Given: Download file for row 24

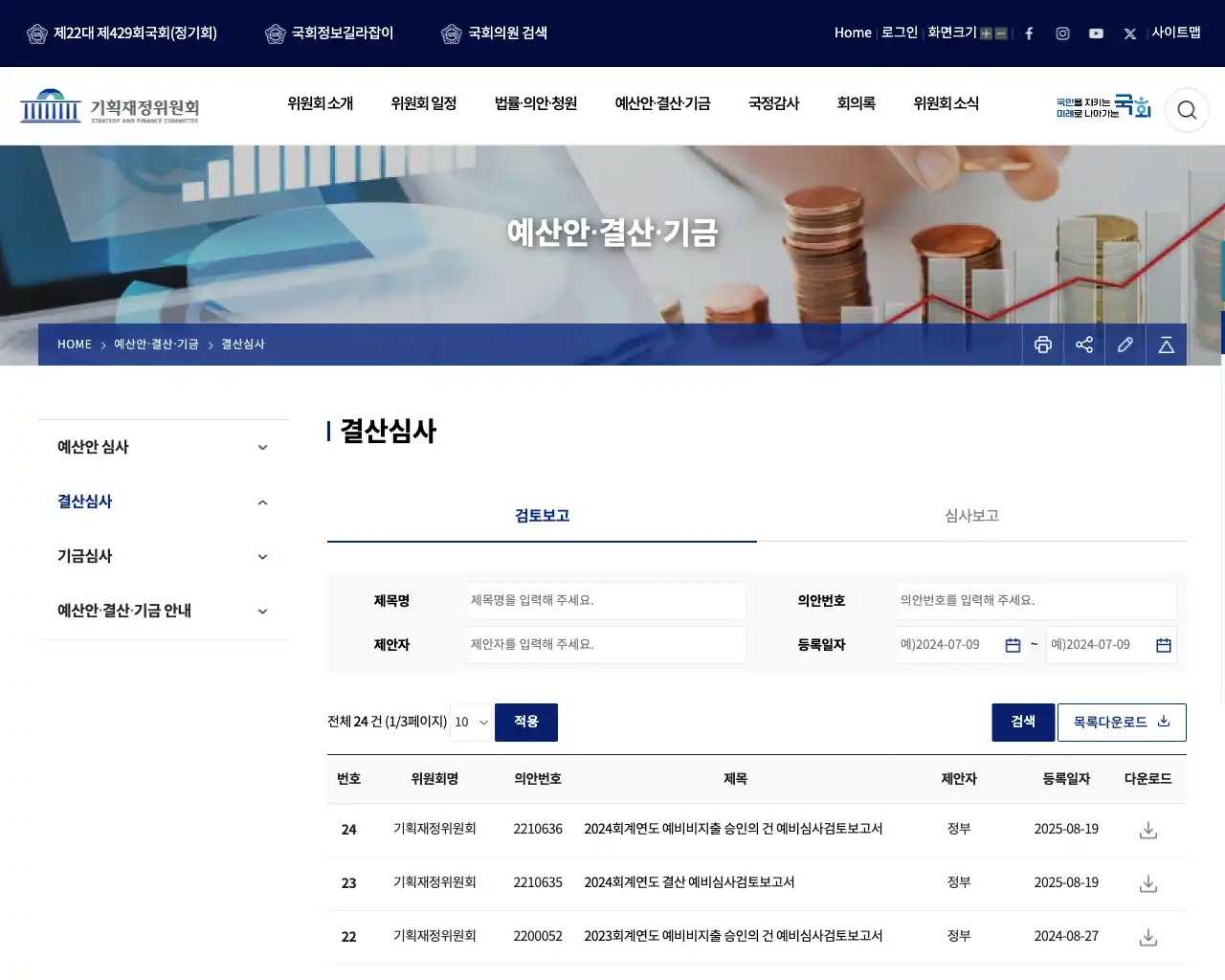Looking at the screenshot, I should tap(1148, 830).
